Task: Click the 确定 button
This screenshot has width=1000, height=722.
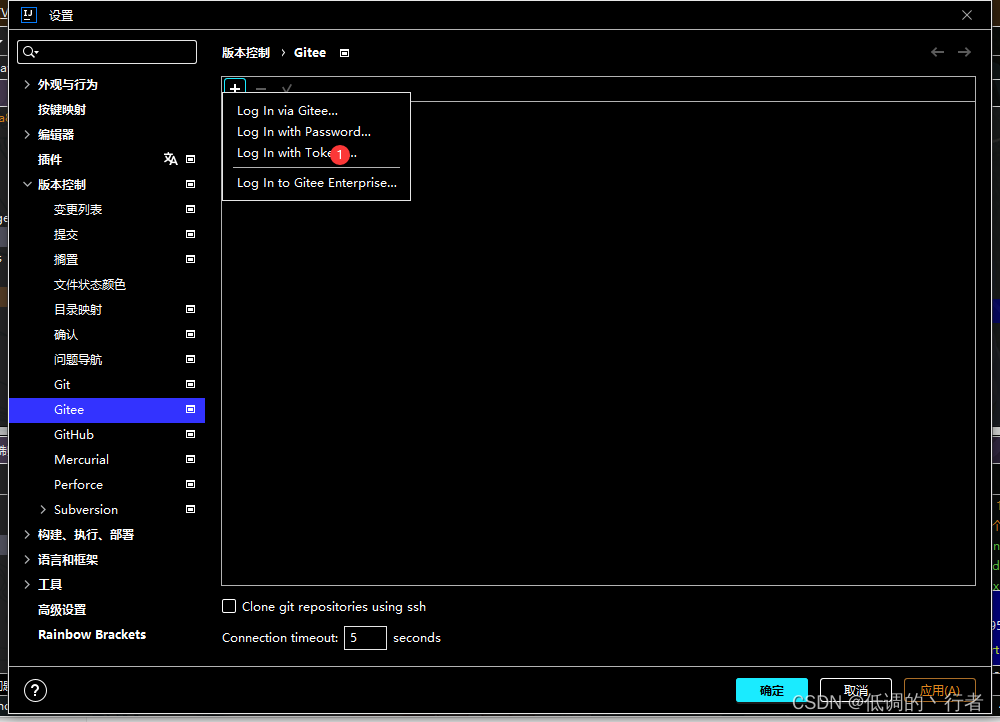Action: 772,690
